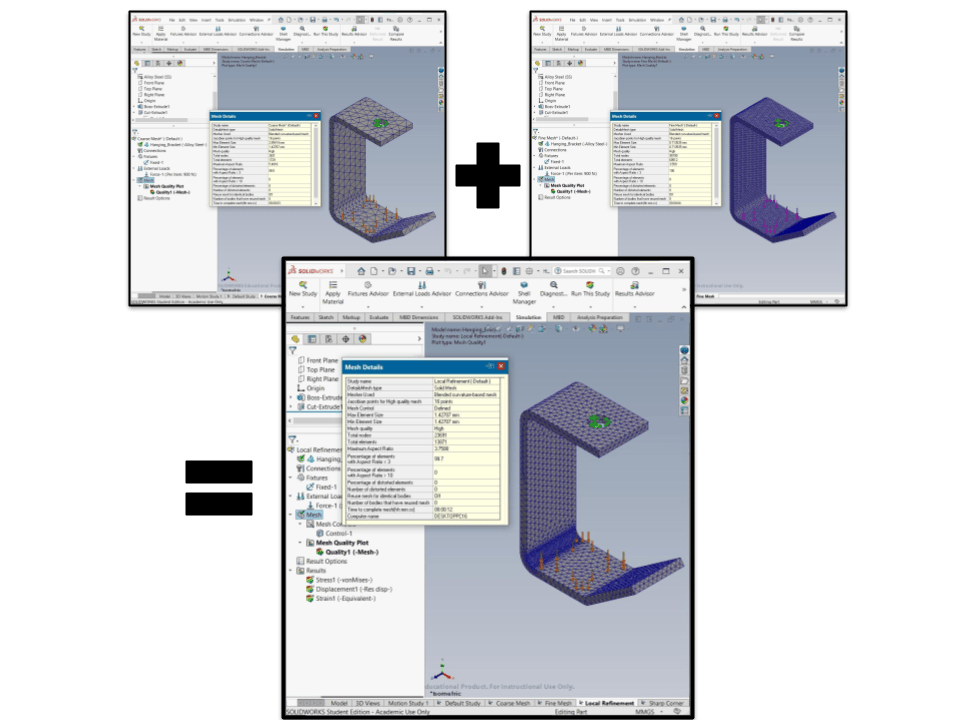960x720 pixels.
Task: Select Quality1 (-Mesh-) plot in bottom window tree
Action: pos(347,552)
